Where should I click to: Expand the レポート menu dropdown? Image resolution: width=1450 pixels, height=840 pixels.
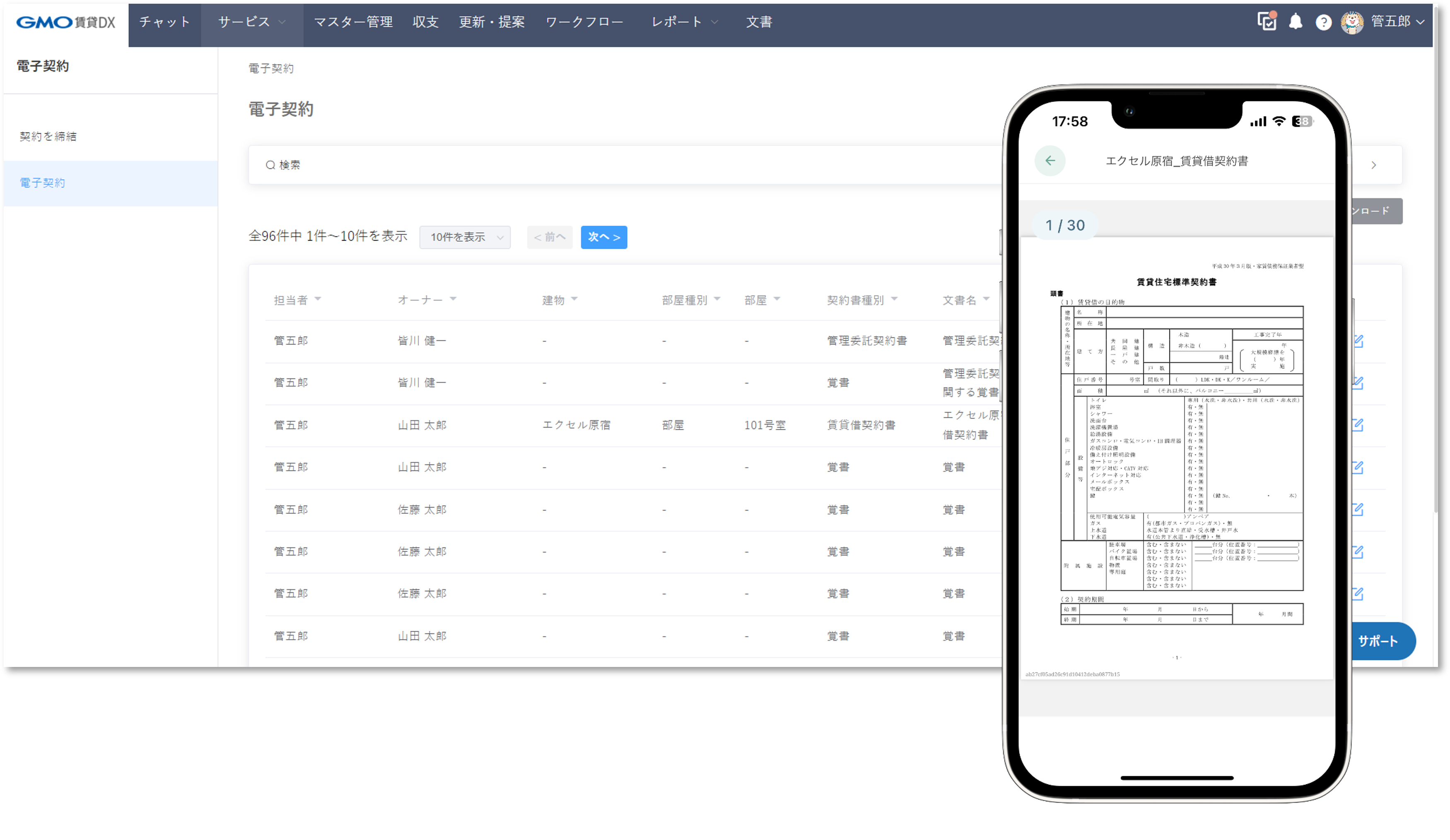point(684,22)
